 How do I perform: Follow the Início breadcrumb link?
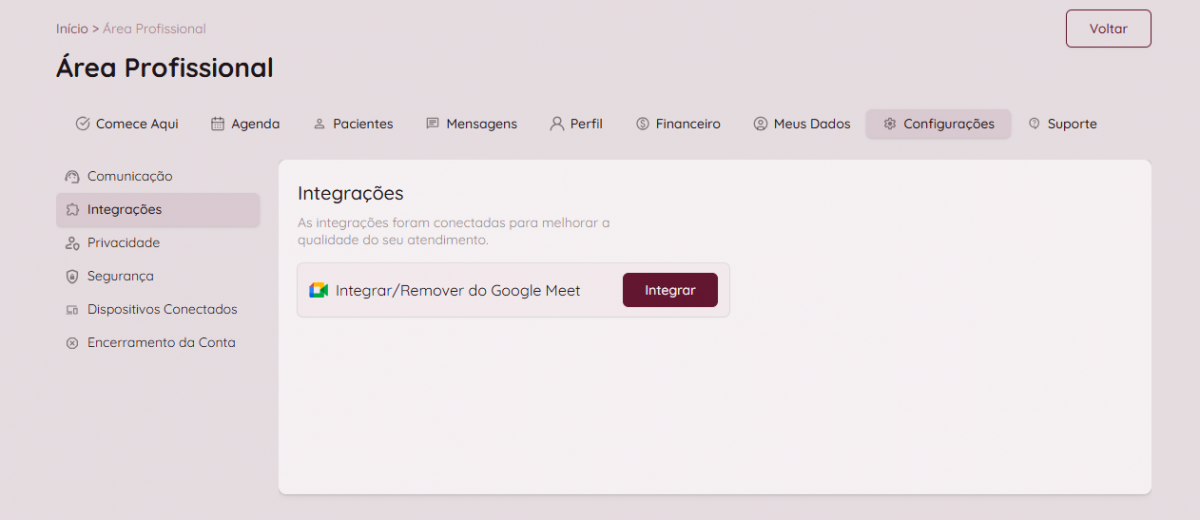pyautogui.click(x=71, y=29)
